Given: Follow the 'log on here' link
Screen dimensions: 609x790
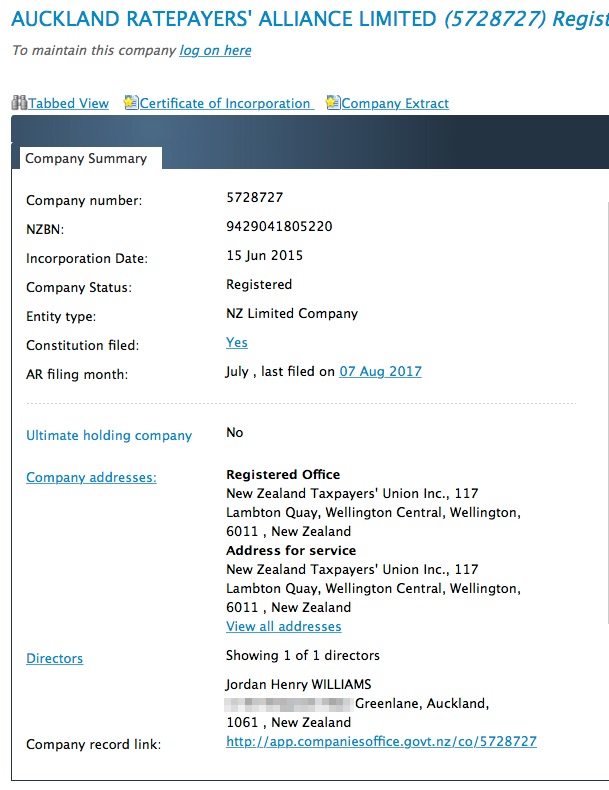Looking at the screenshot, I should (215, 50).
